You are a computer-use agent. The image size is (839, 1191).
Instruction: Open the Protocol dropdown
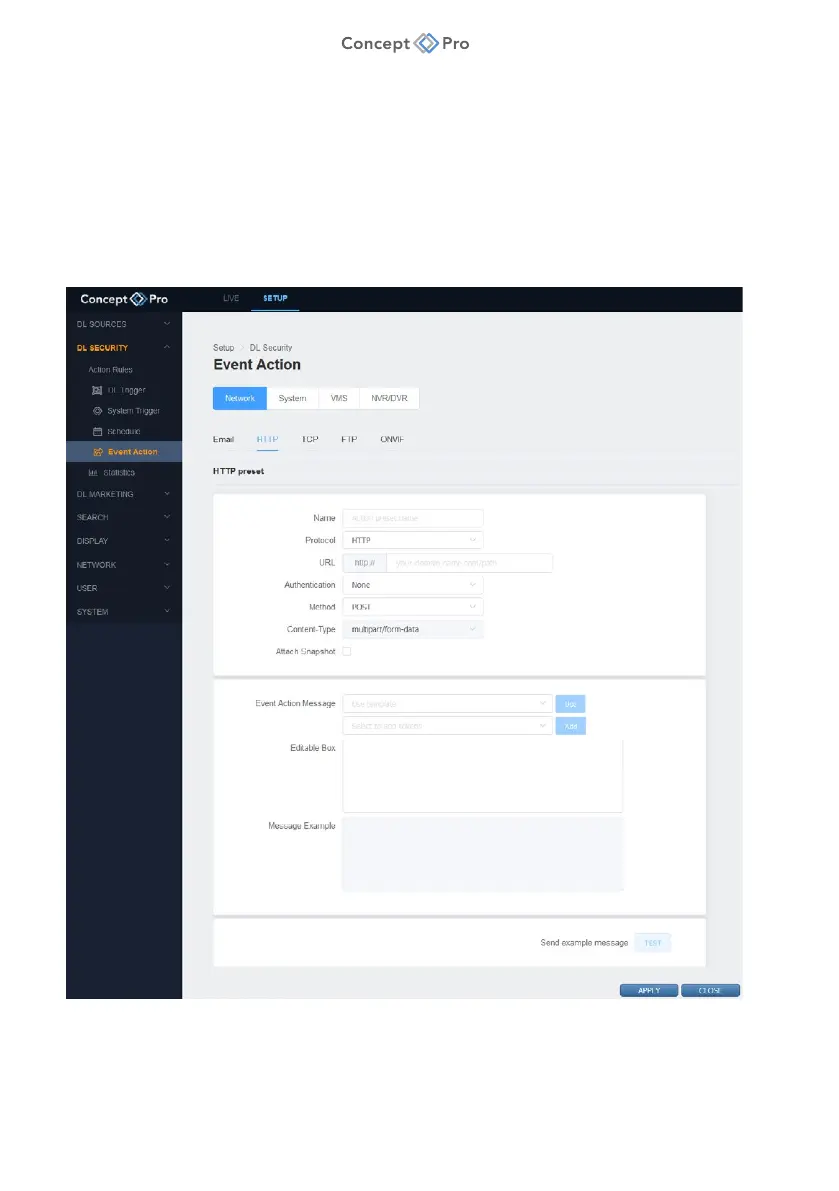click(413, 540)
